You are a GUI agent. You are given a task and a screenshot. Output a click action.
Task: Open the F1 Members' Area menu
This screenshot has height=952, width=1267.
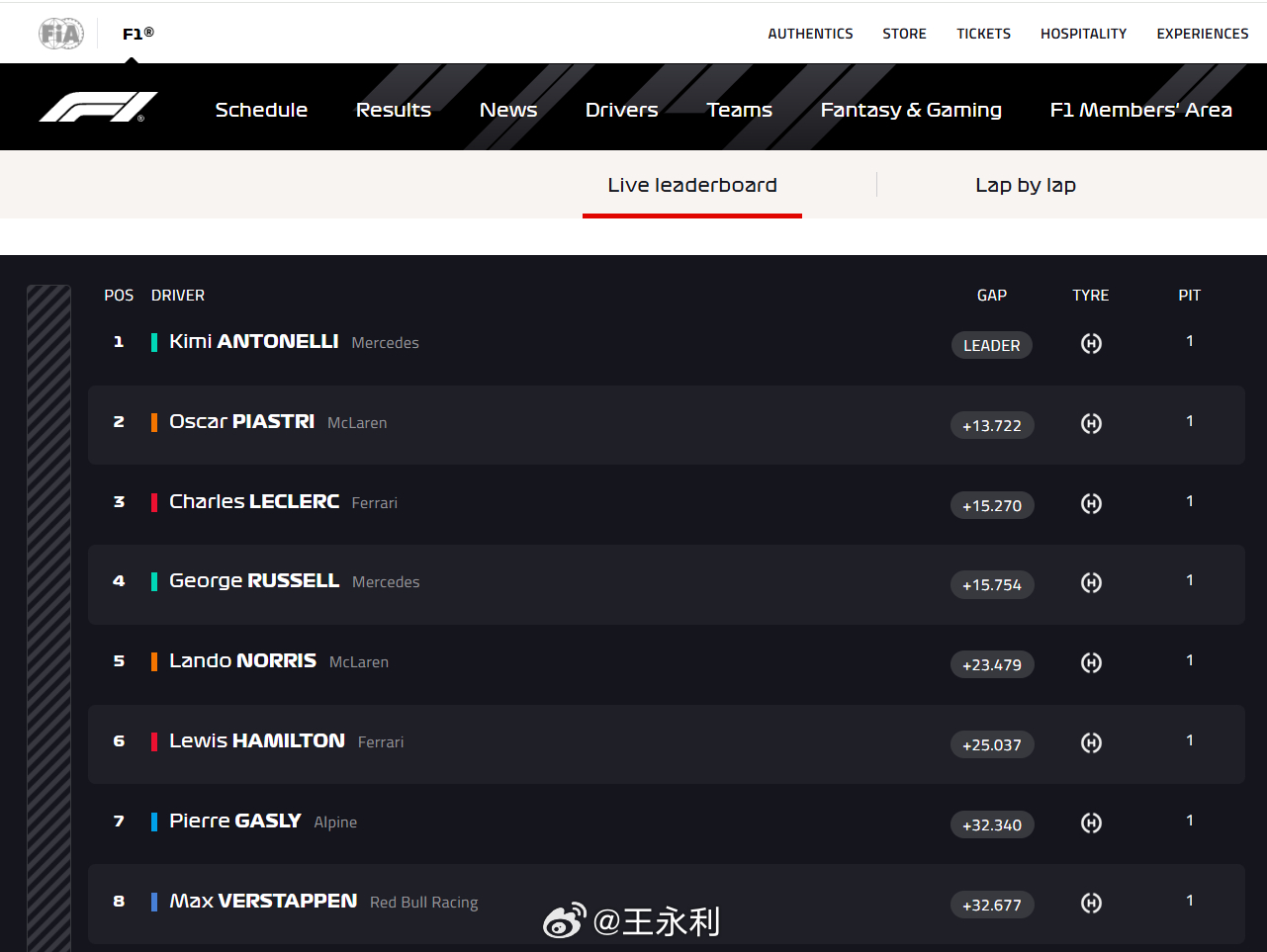(1141, 110)
